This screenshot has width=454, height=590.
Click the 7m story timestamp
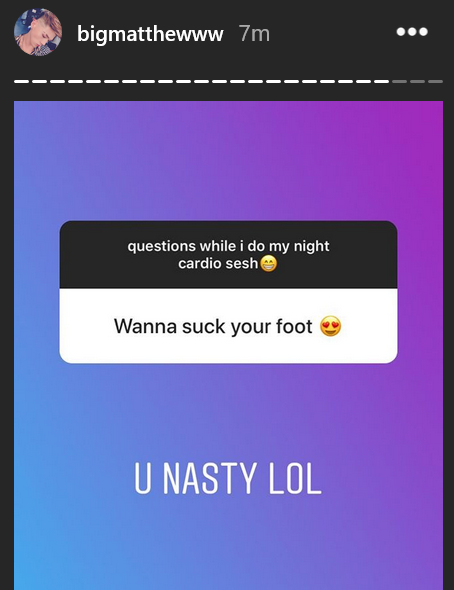(254, 34)
